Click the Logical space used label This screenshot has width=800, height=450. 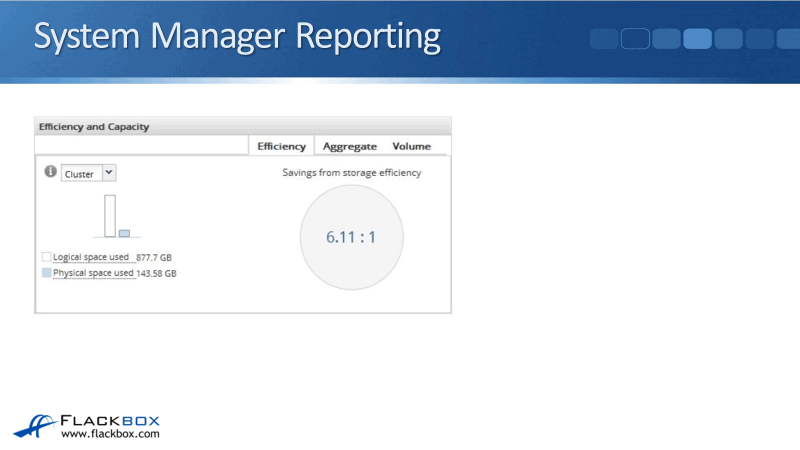pos(93,257)
